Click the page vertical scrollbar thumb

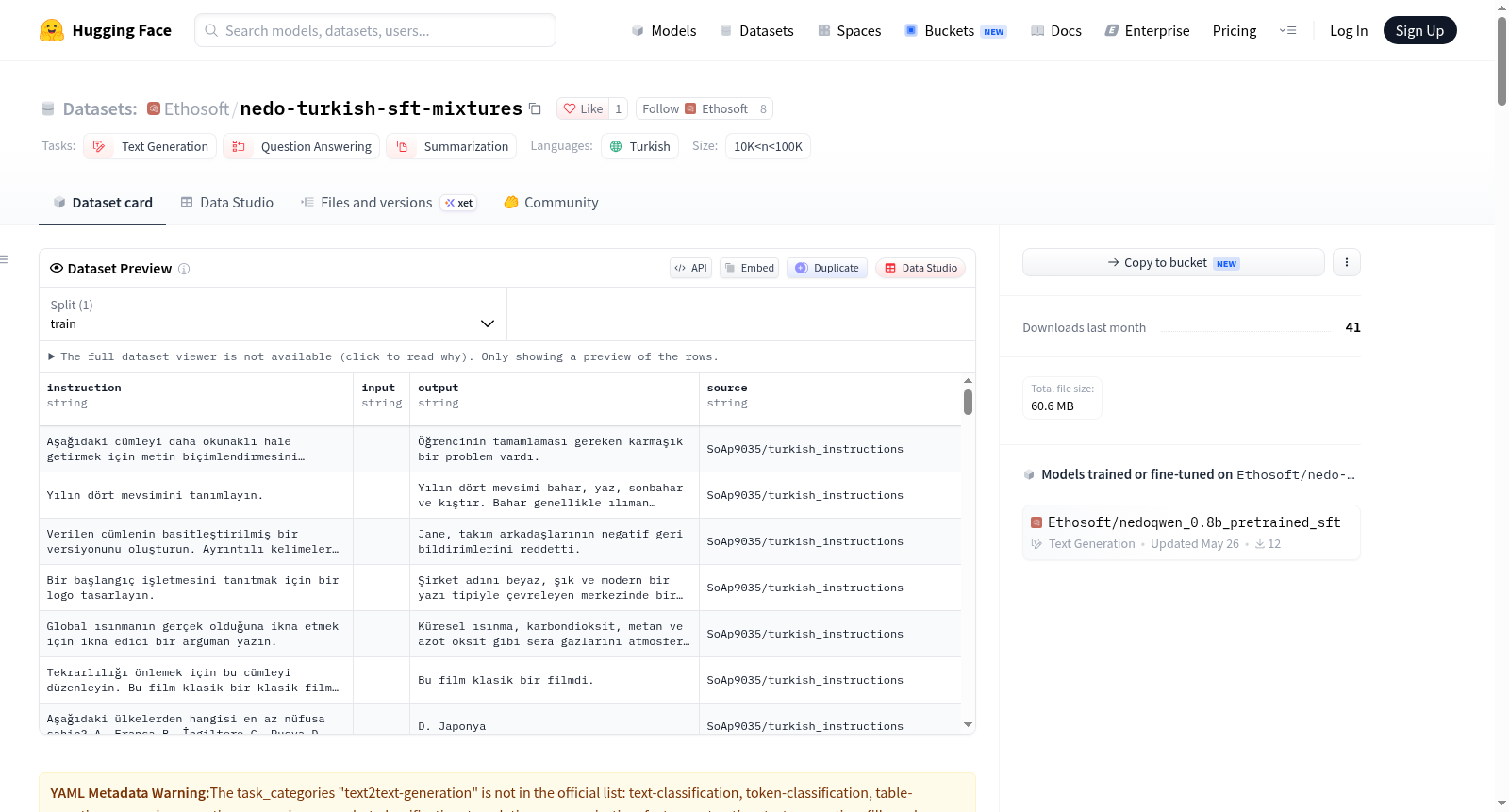(x=1501, y=61)
